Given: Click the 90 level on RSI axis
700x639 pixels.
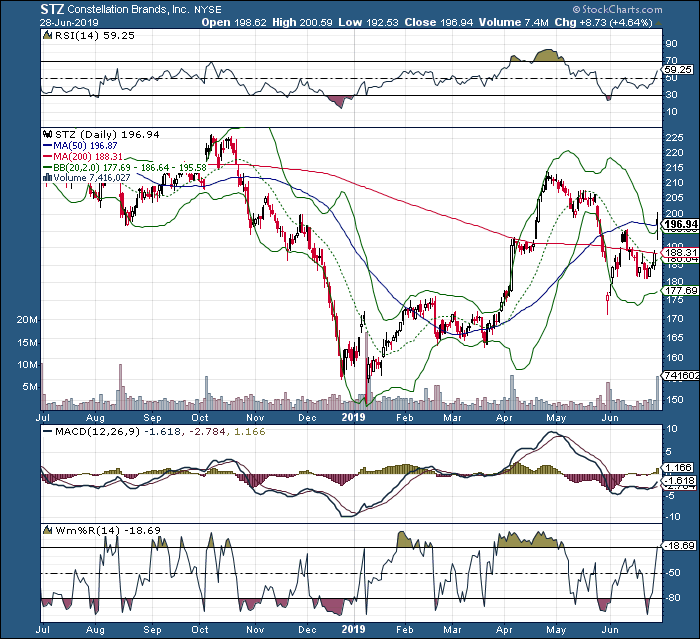Looking at the screenshot, I should [x=671, y=44].
